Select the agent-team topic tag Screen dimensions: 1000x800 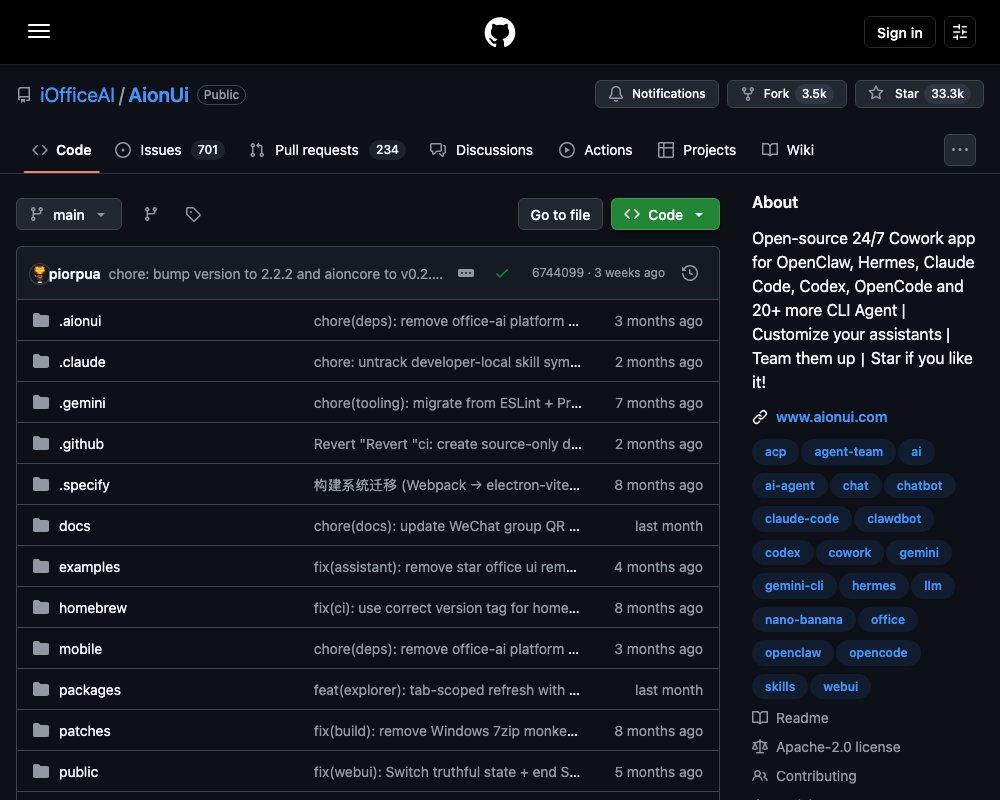tap(848, 452)
